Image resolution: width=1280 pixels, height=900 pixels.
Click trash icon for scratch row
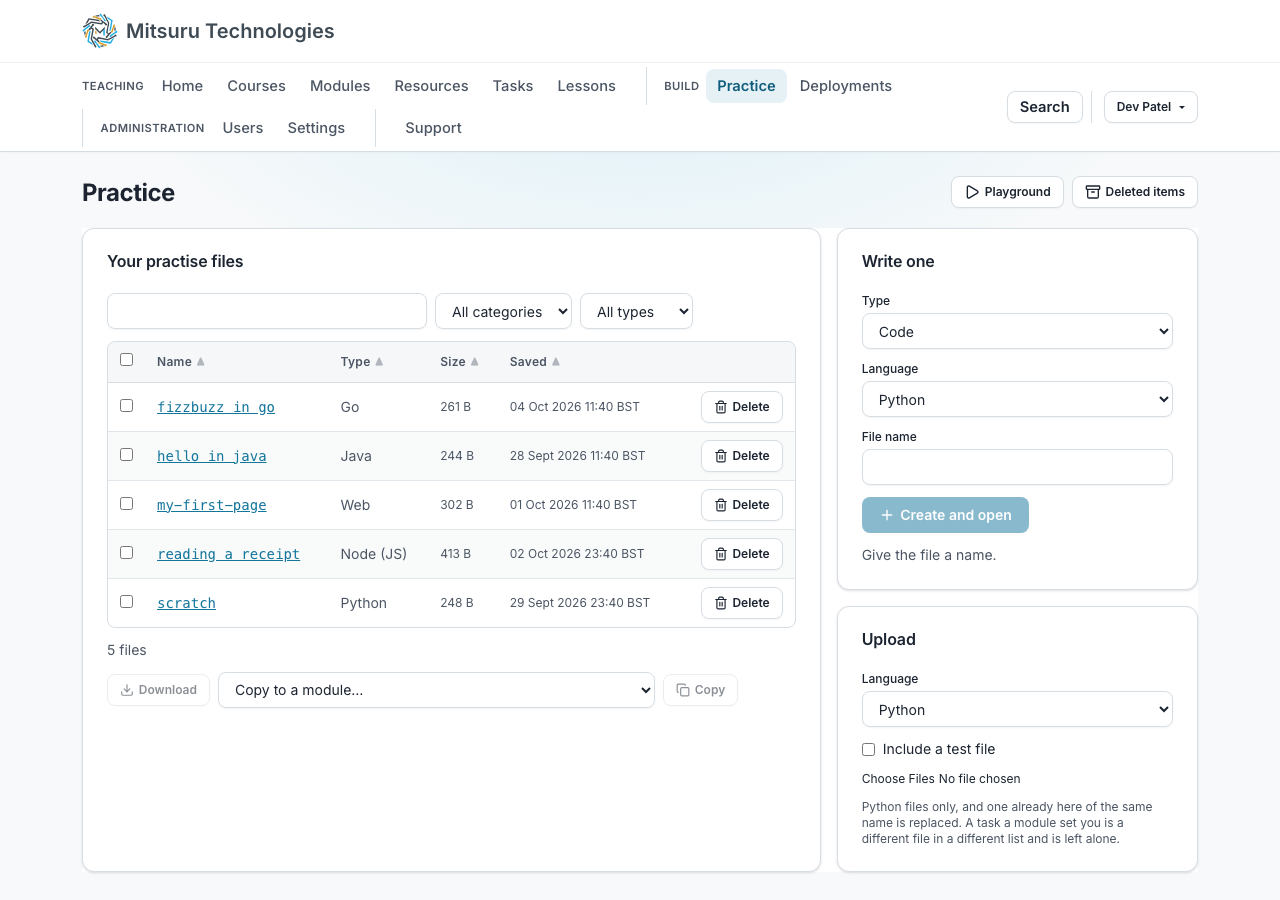[721, 603]
